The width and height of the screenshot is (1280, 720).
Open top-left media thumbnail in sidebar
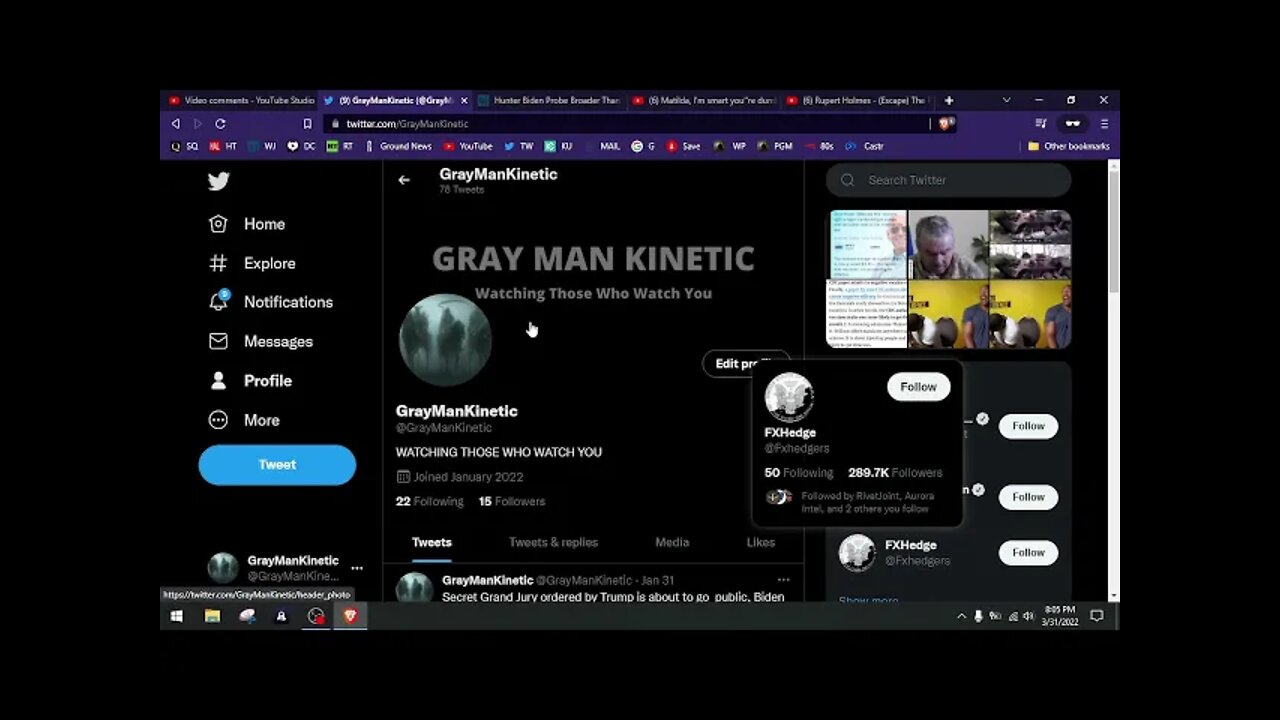coord(866,244)
